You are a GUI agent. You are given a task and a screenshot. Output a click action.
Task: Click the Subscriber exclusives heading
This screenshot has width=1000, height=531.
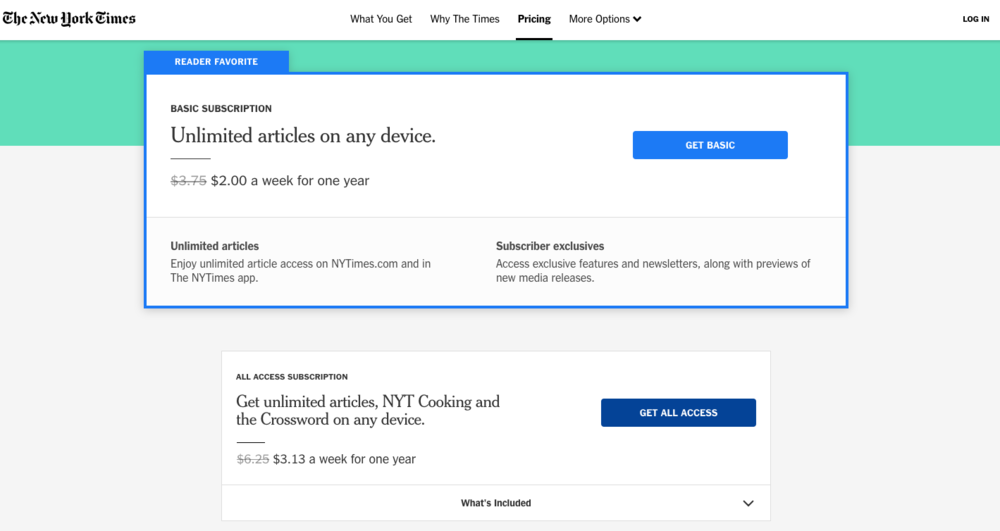coord(550,246)
